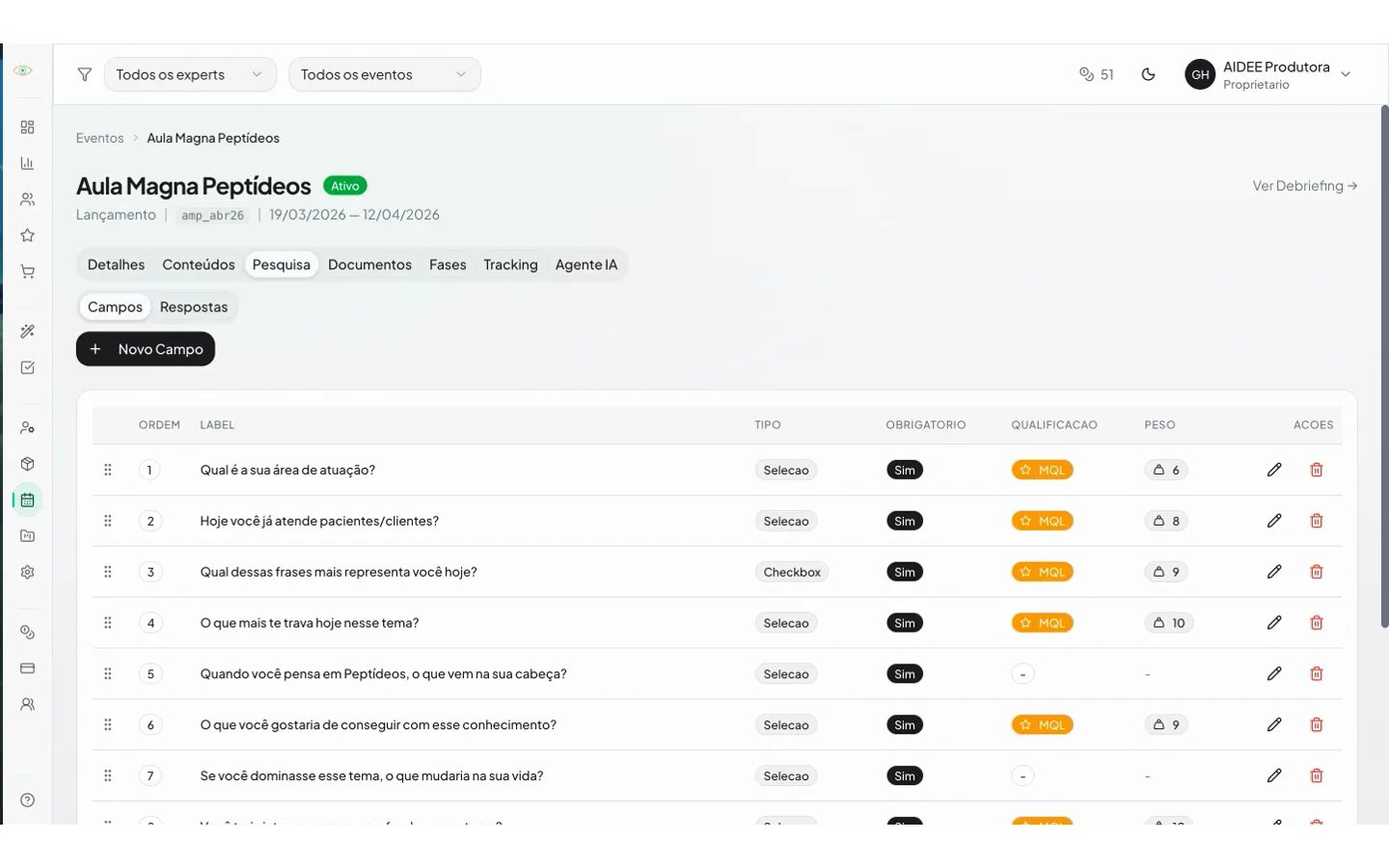Grab the drag handle of row 1
The image size is (1389, 868).
[108, 470]
